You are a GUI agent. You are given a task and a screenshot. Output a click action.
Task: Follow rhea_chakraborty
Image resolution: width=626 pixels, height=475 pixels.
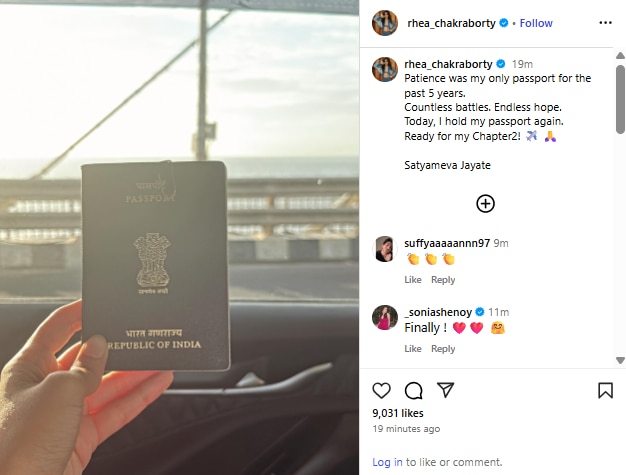536,23
